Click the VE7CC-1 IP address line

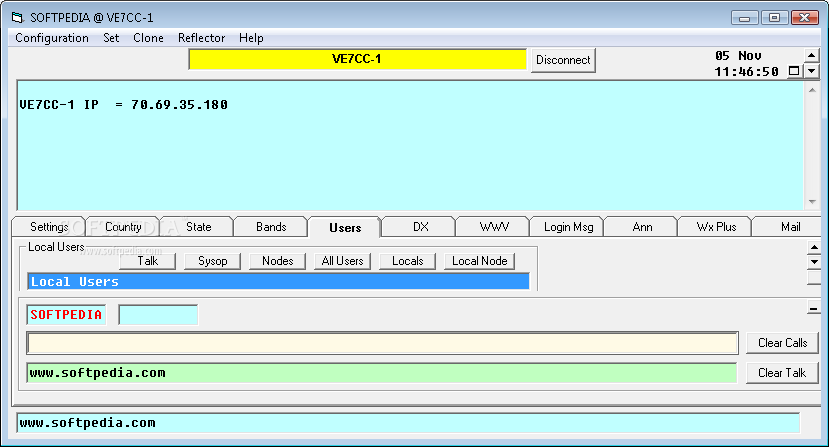pos(123,105)
